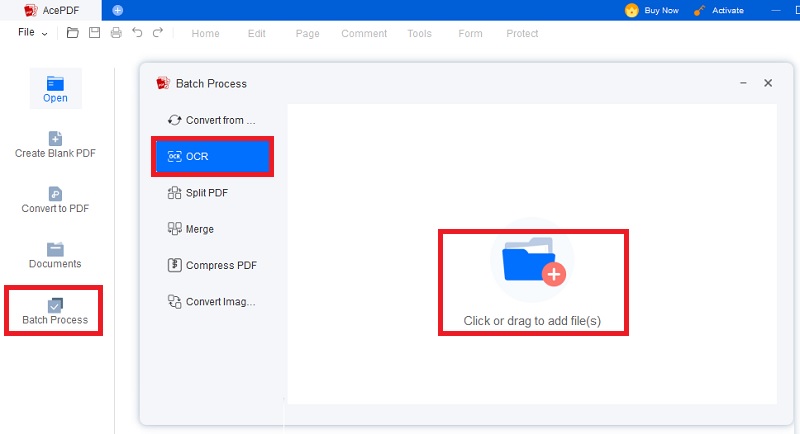Viewport: 800px width, 434px height.
Task: Open Batch Process in the sidebar
Action: coord(55,312)
